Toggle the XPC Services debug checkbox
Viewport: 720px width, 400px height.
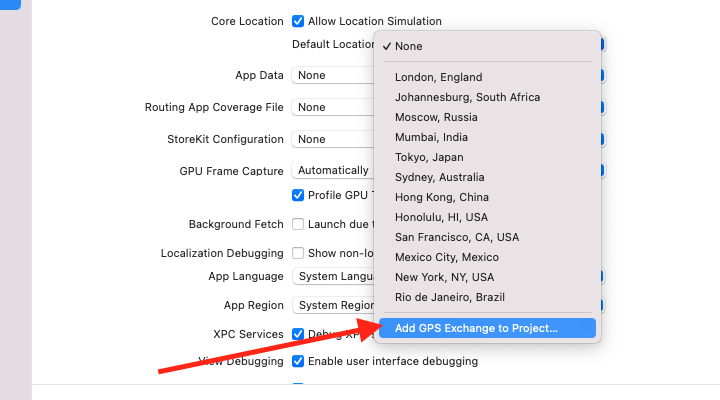298,334
